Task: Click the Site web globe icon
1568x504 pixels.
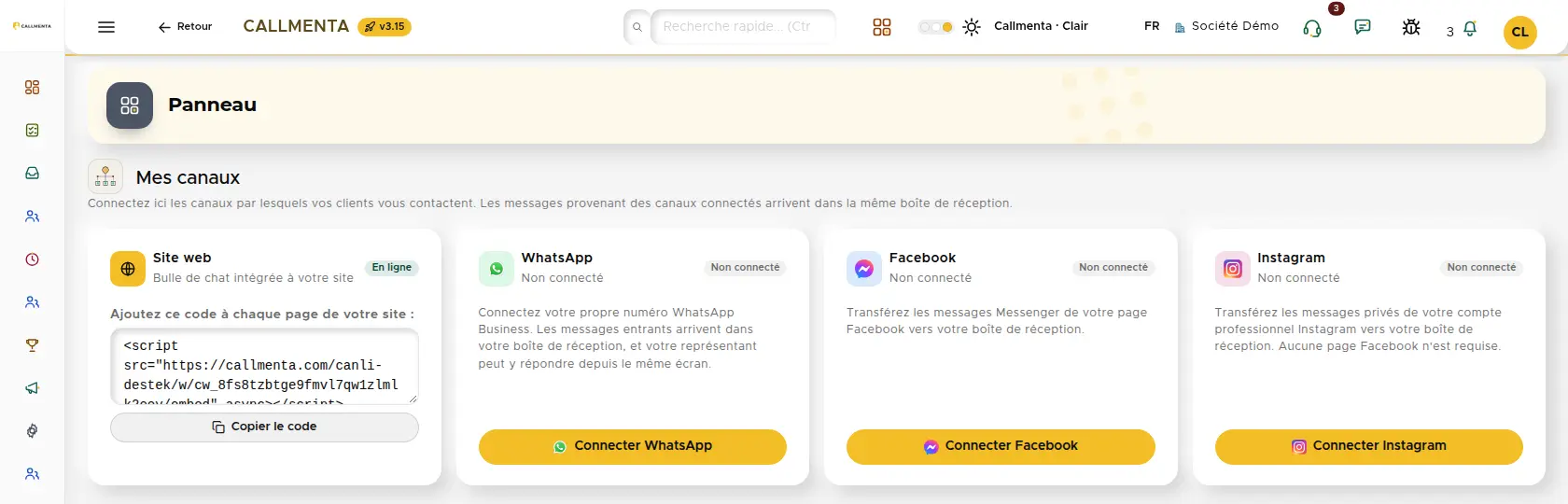Action: [x=128, y=269]
